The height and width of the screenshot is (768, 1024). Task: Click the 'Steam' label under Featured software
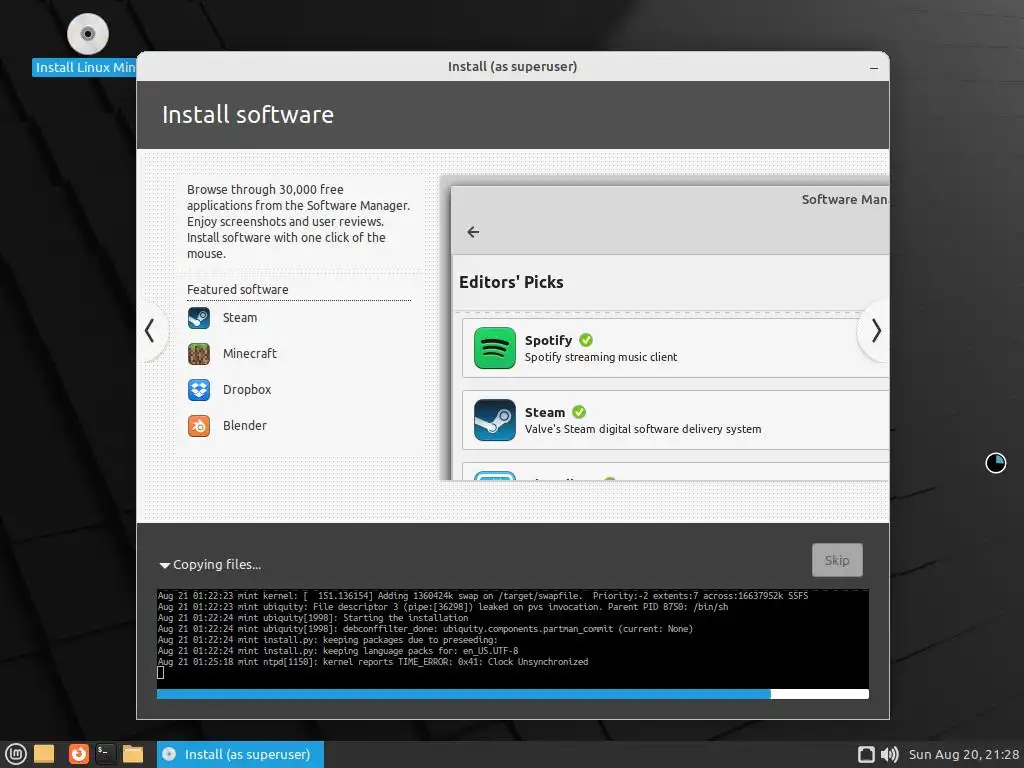tap(240, 318)
